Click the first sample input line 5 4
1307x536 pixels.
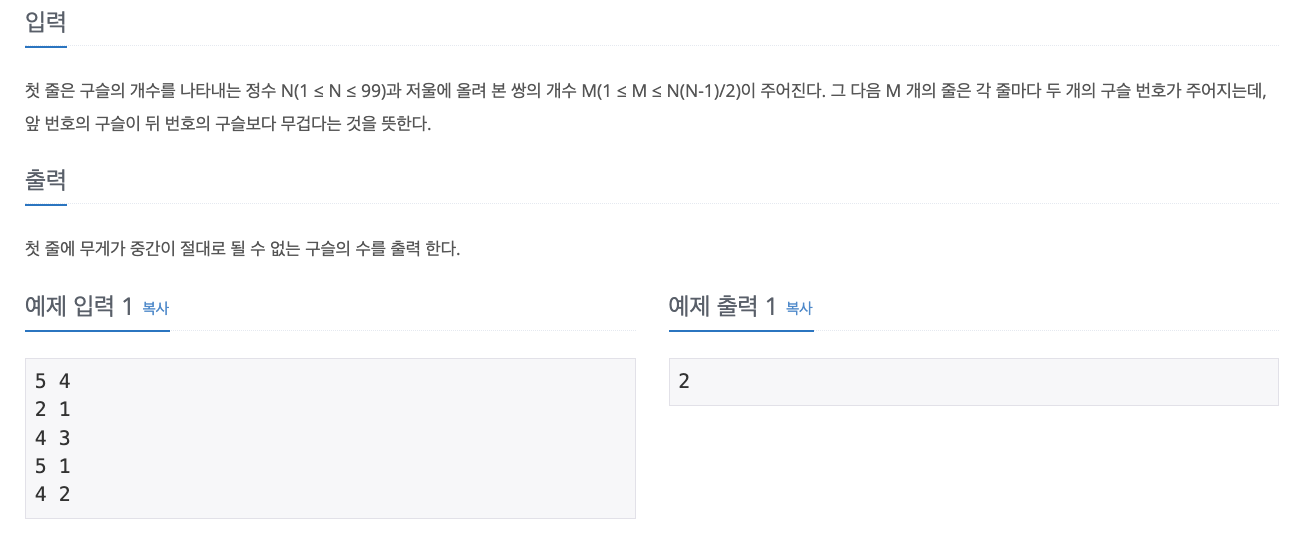coord(52,381)
